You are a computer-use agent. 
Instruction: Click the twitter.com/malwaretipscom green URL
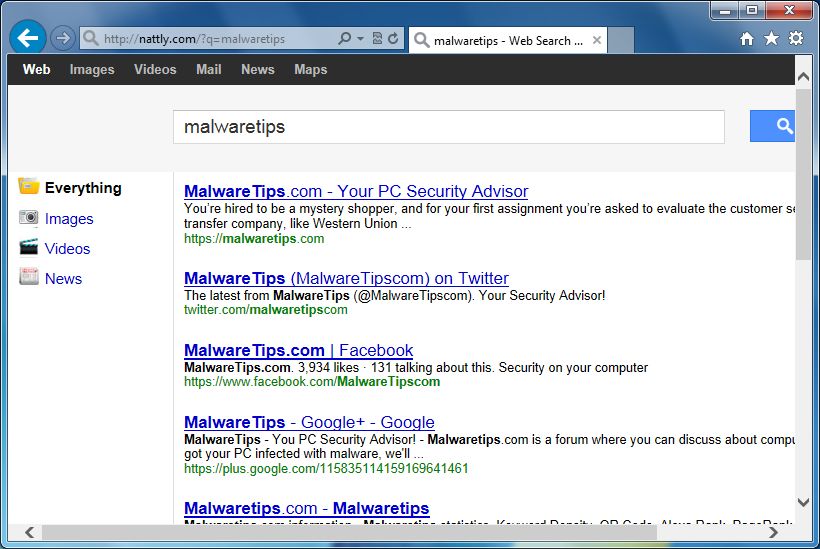coord(266,310)
